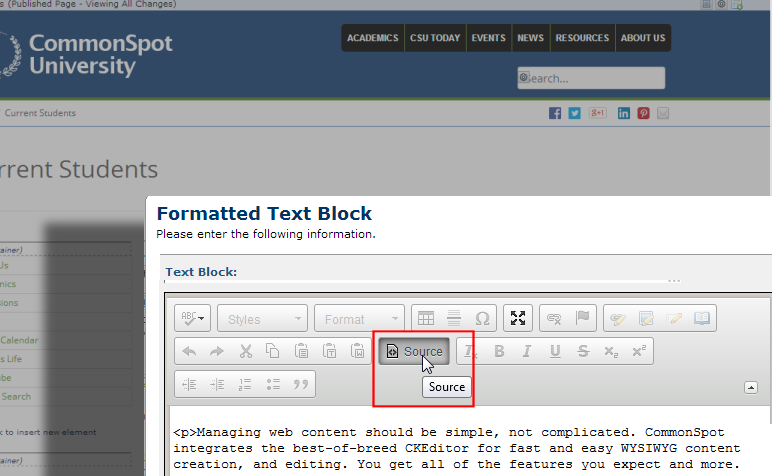This screenshot has height=476, width=772.
Task: Open the RESOURCES navigation menu
Action: [x=582, y=38]
